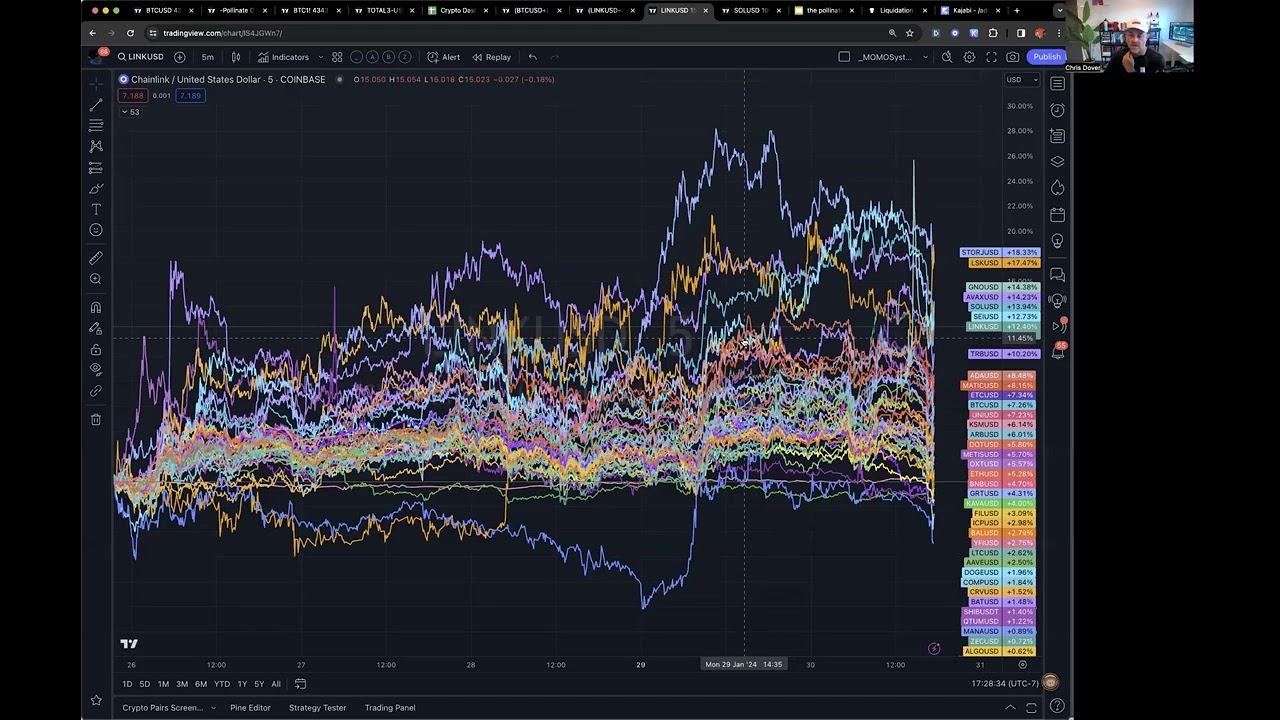Redo the last chart action

[x=556, y=57]
